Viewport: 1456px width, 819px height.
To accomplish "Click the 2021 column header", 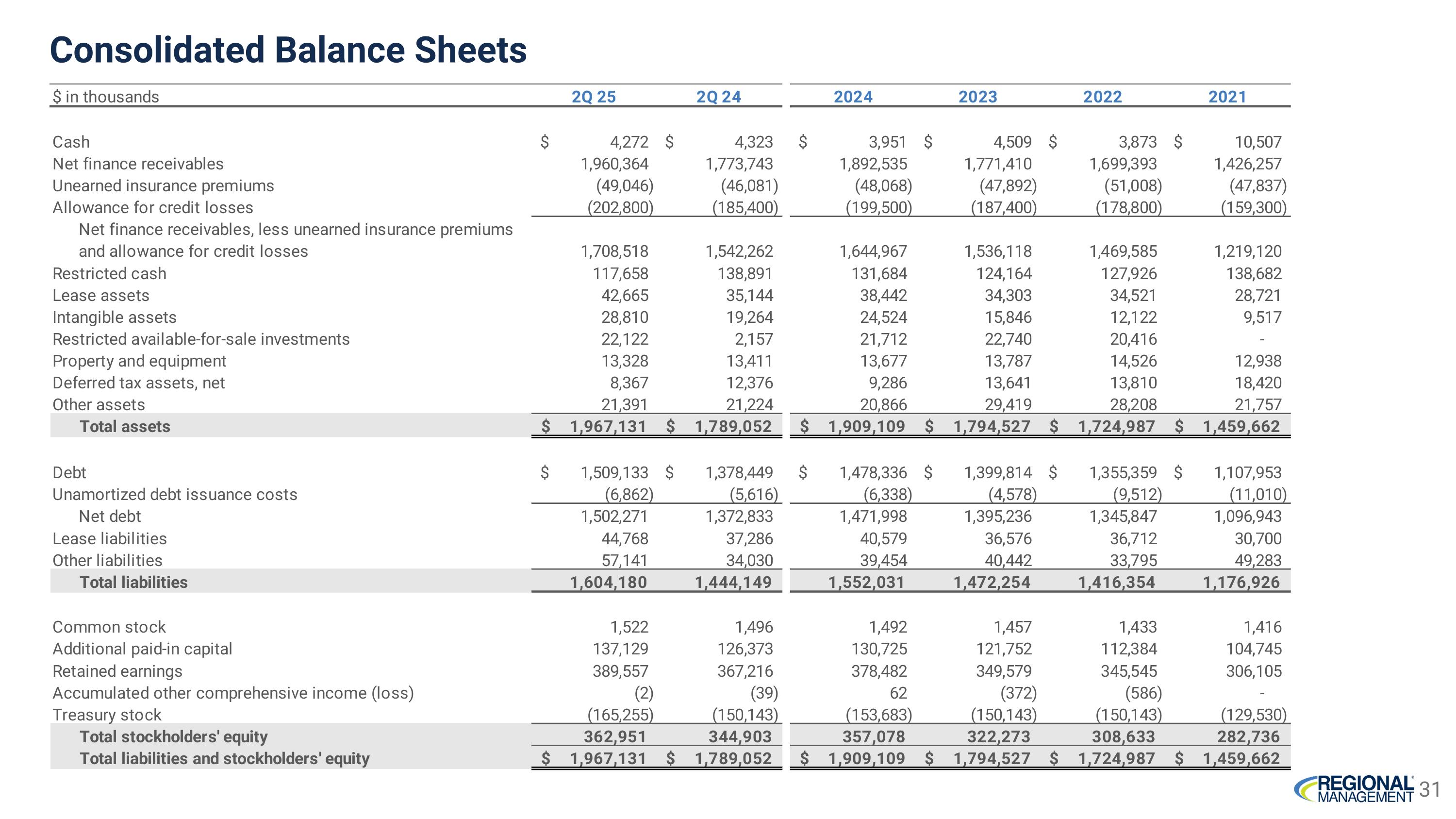I will point(1227,97).
